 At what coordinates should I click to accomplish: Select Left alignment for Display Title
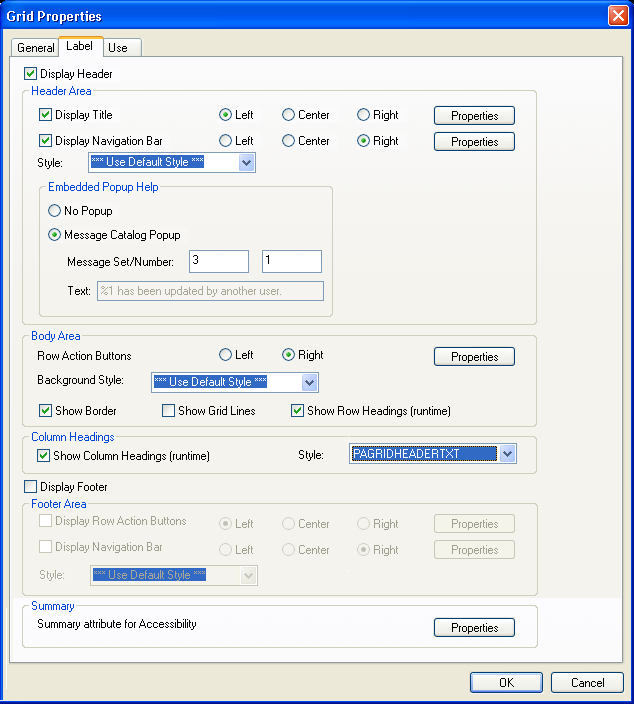coord(225,115)
